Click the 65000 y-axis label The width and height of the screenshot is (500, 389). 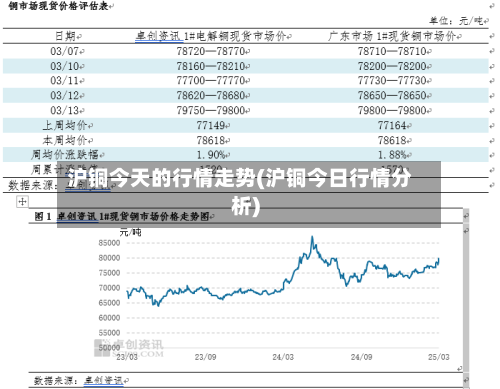109,303
